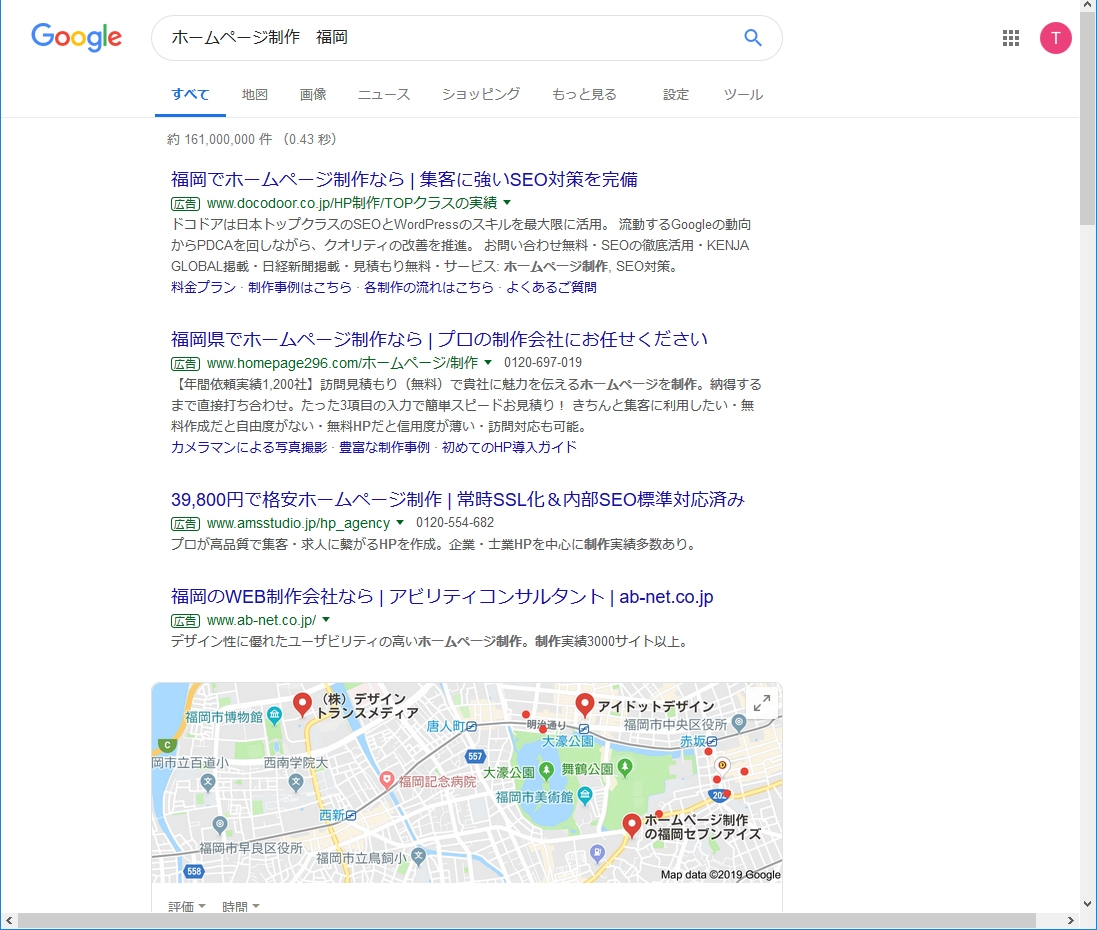Open the pink account avatar T
The height and width of the screenshot is (930, 1097).
pos(1055,38)
